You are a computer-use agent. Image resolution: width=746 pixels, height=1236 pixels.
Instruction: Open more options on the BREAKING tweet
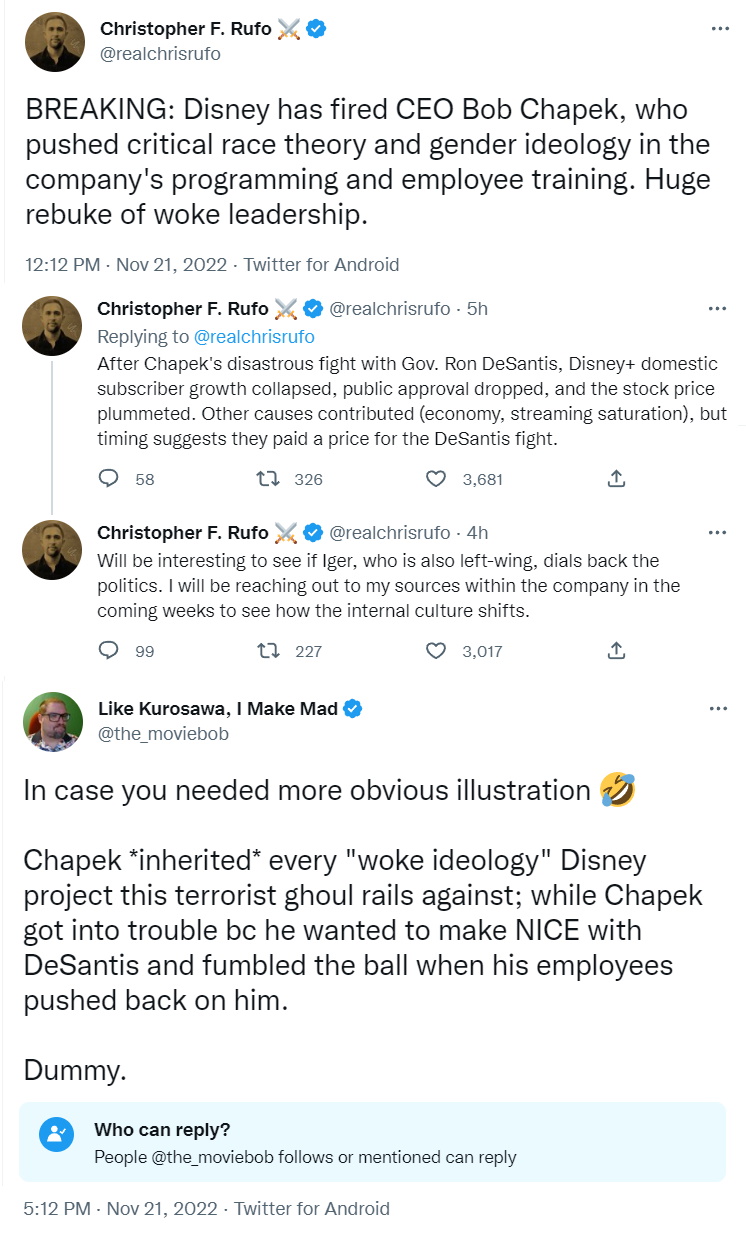(x=719, y=29)
